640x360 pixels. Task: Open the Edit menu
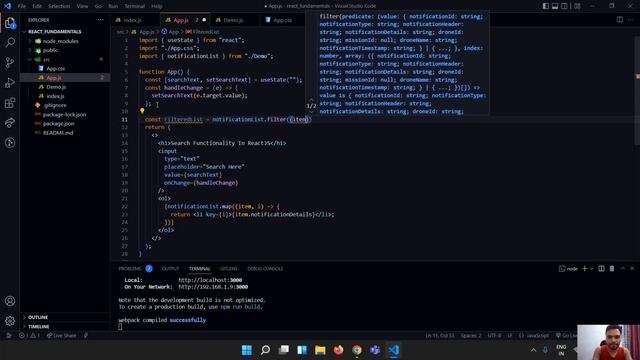pos(37,6)
